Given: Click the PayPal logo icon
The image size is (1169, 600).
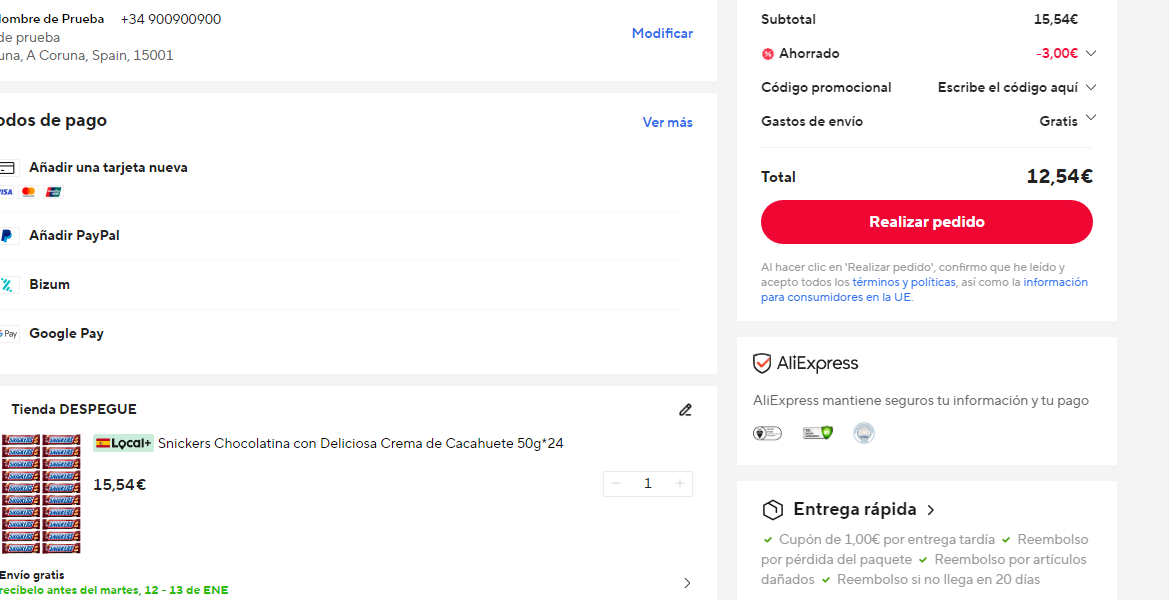Looking at the screenshot, I should (7, 236).
